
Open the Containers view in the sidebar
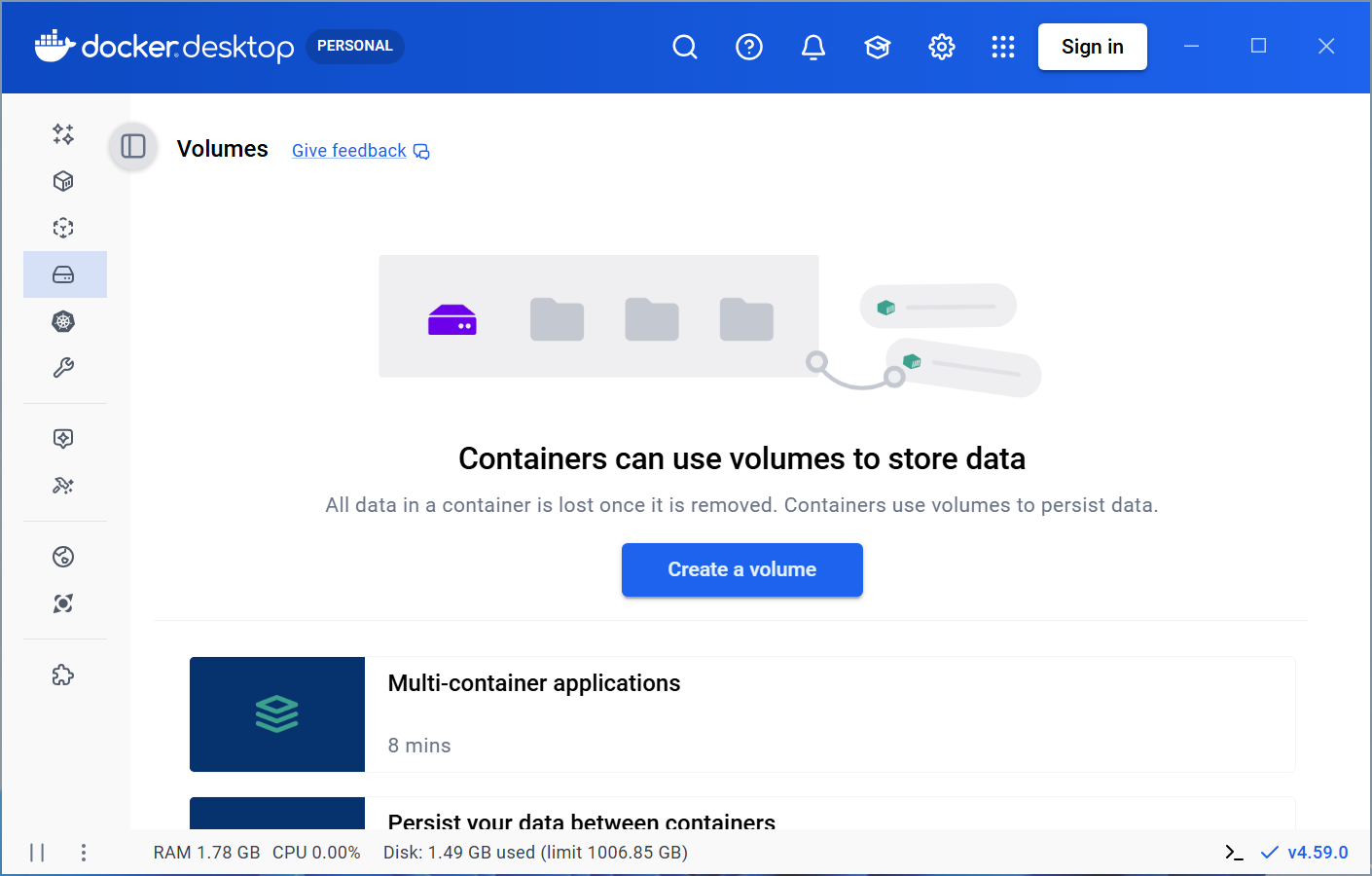coord(63,181)
